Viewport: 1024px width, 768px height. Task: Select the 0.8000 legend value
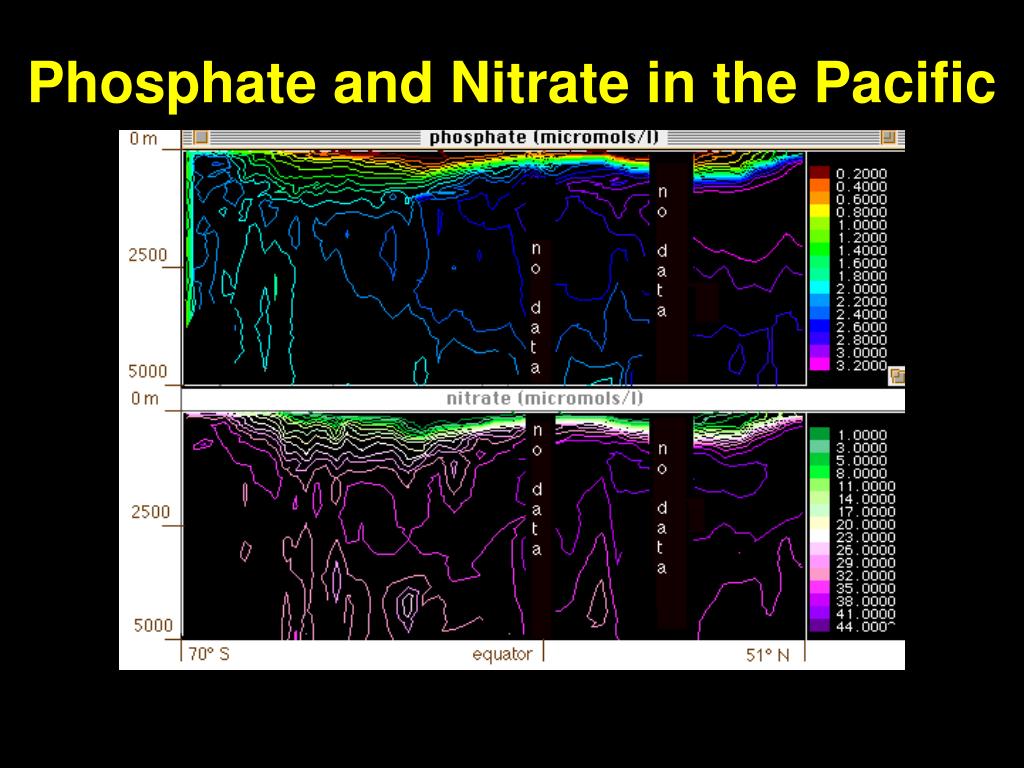click(x=861, y=212)
